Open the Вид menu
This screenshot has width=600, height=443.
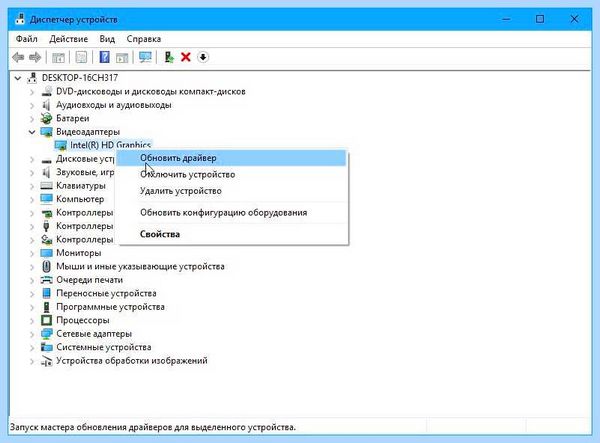point(107,39)
